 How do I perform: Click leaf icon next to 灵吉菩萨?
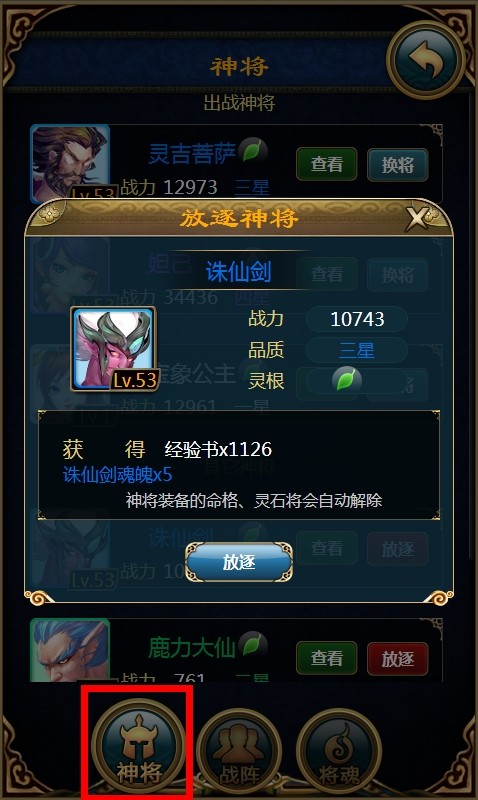click(253, 151)
